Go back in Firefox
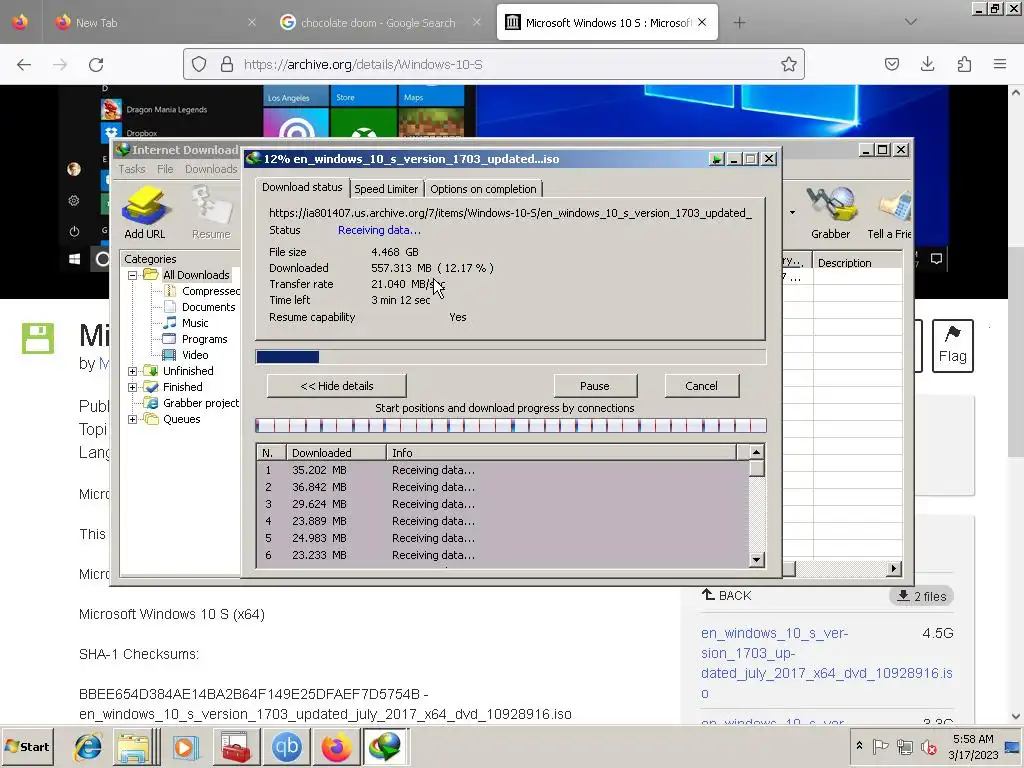 24,64
